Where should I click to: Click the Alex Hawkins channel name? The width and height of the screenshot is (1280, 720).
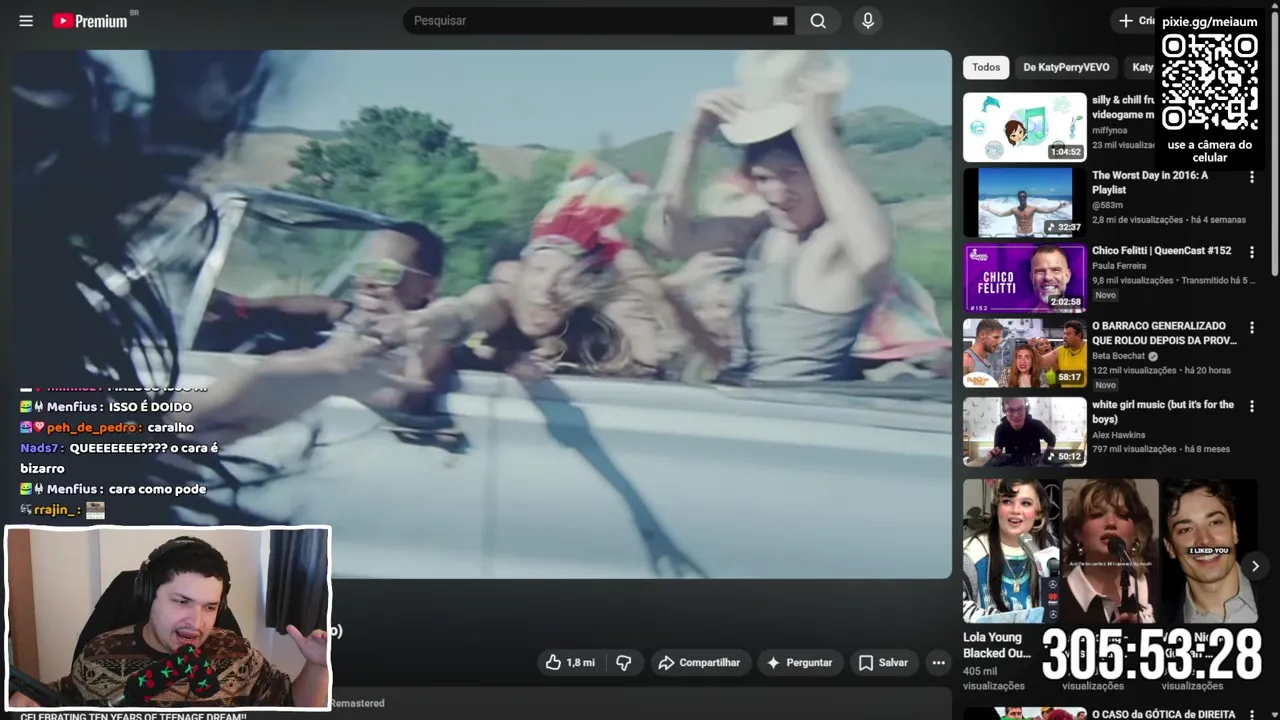tap(1121, 435)
